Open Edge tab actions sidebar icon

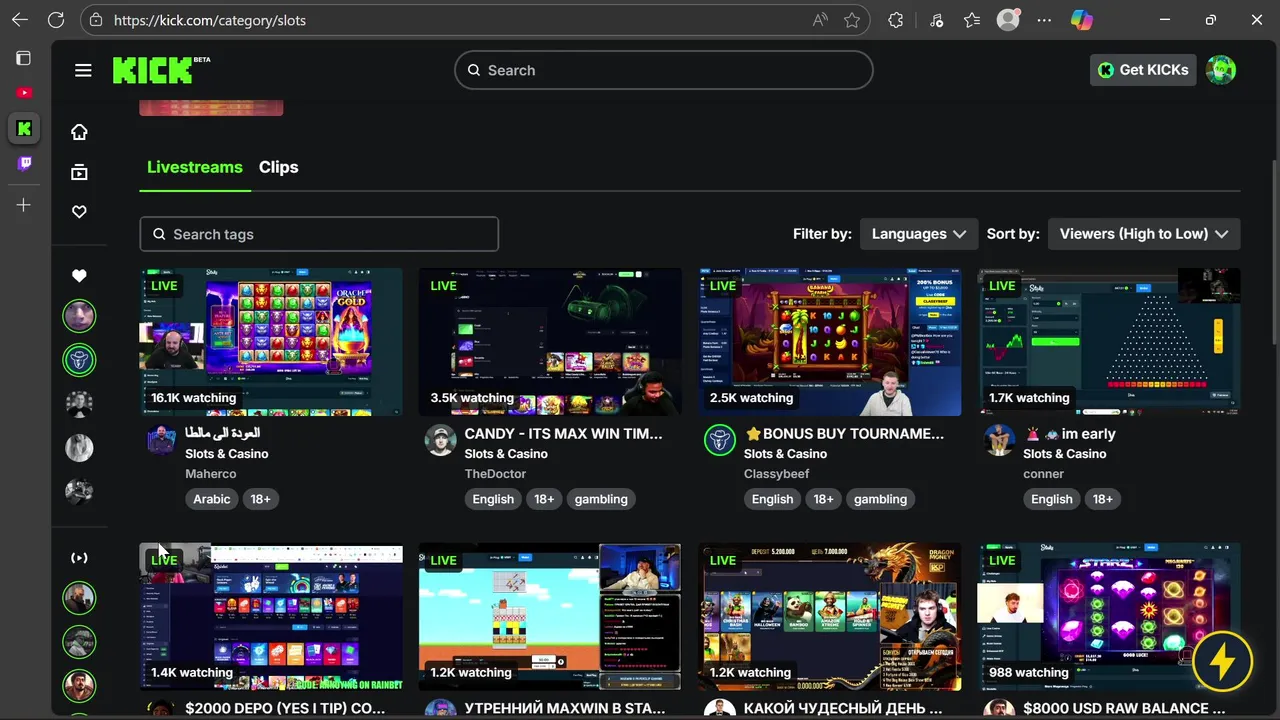coord(24,58)
